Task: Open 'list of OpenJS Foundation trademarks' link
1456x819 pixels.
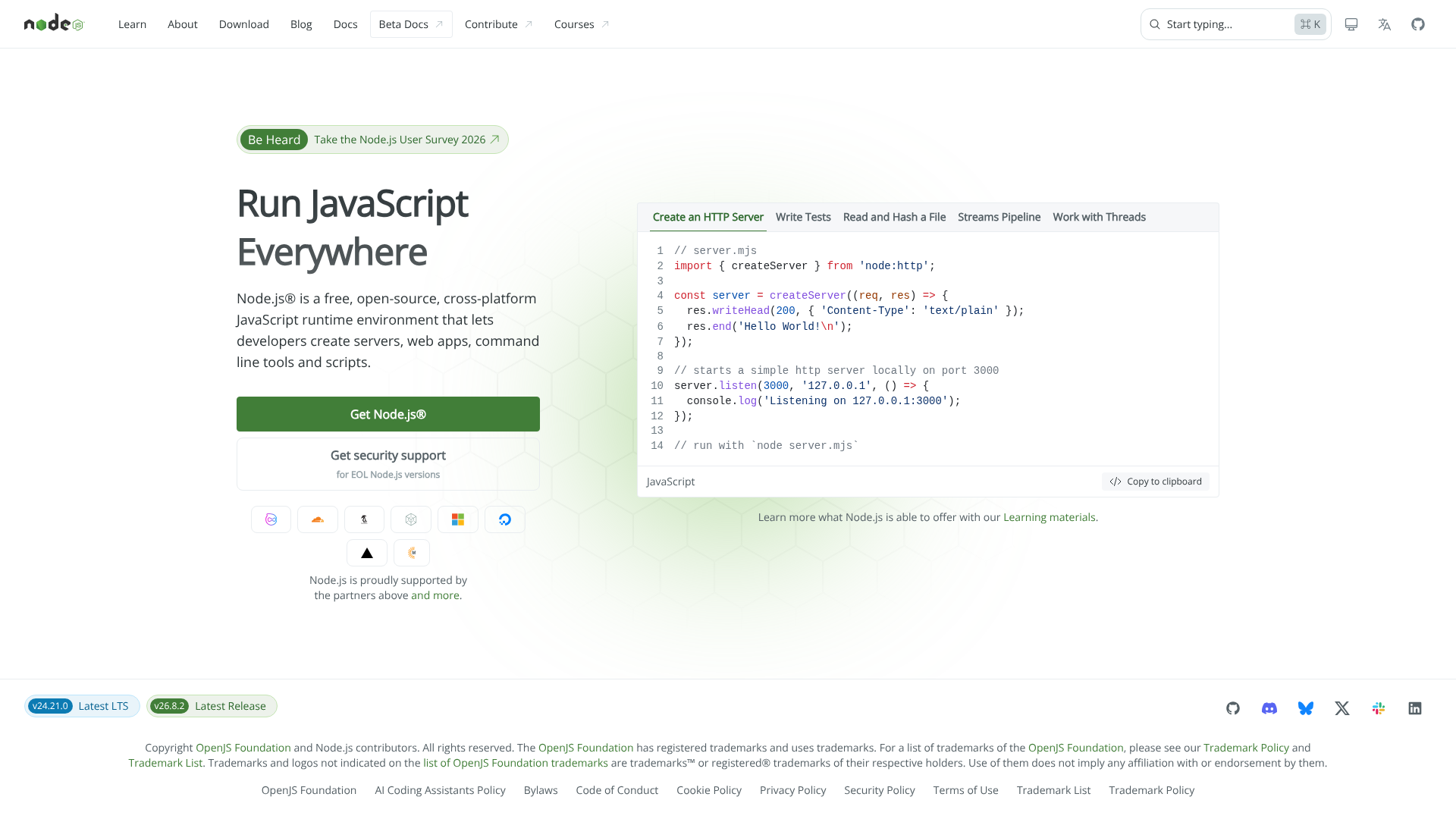Action: (516, 763)
